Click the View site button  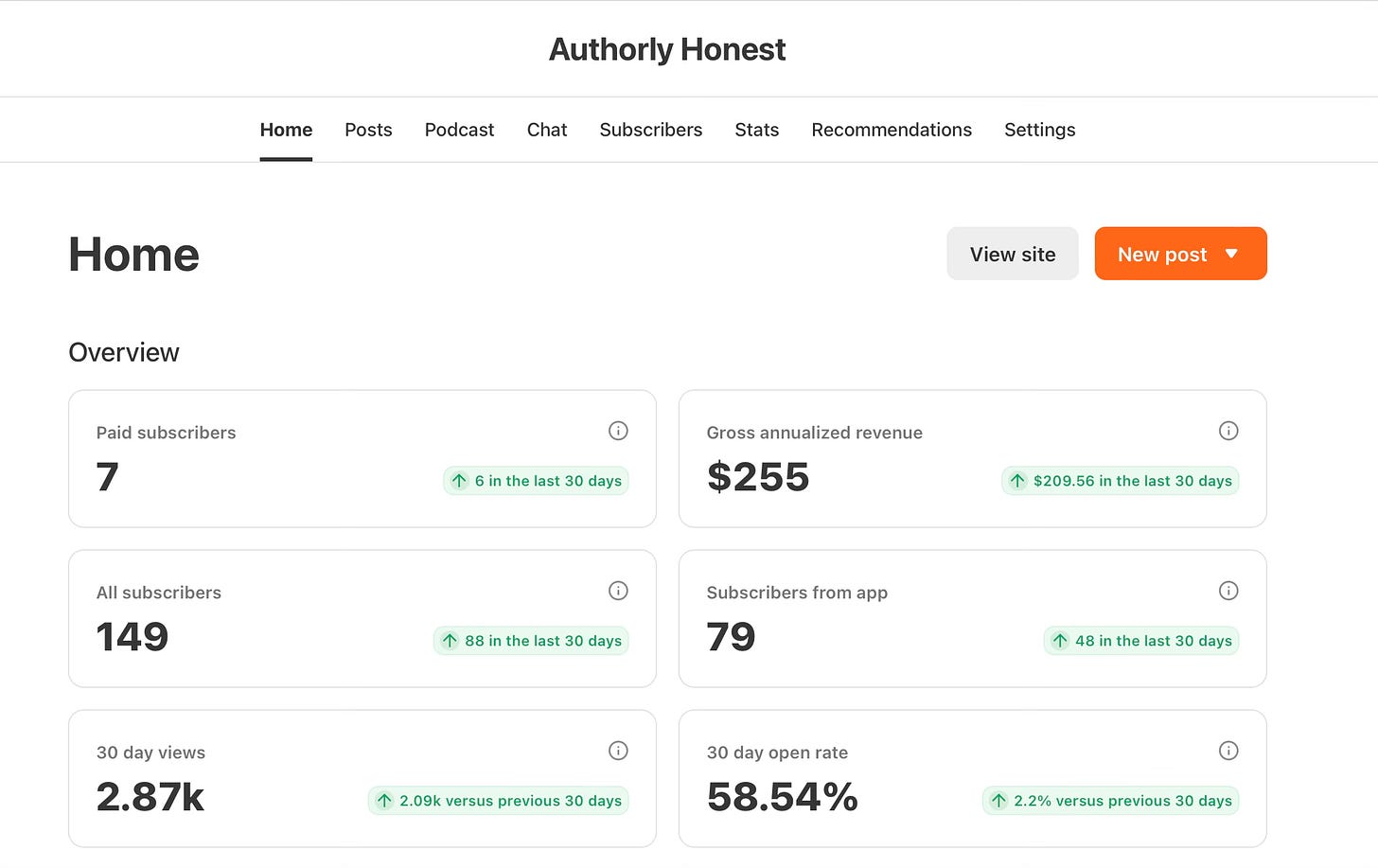[1013, 254]
